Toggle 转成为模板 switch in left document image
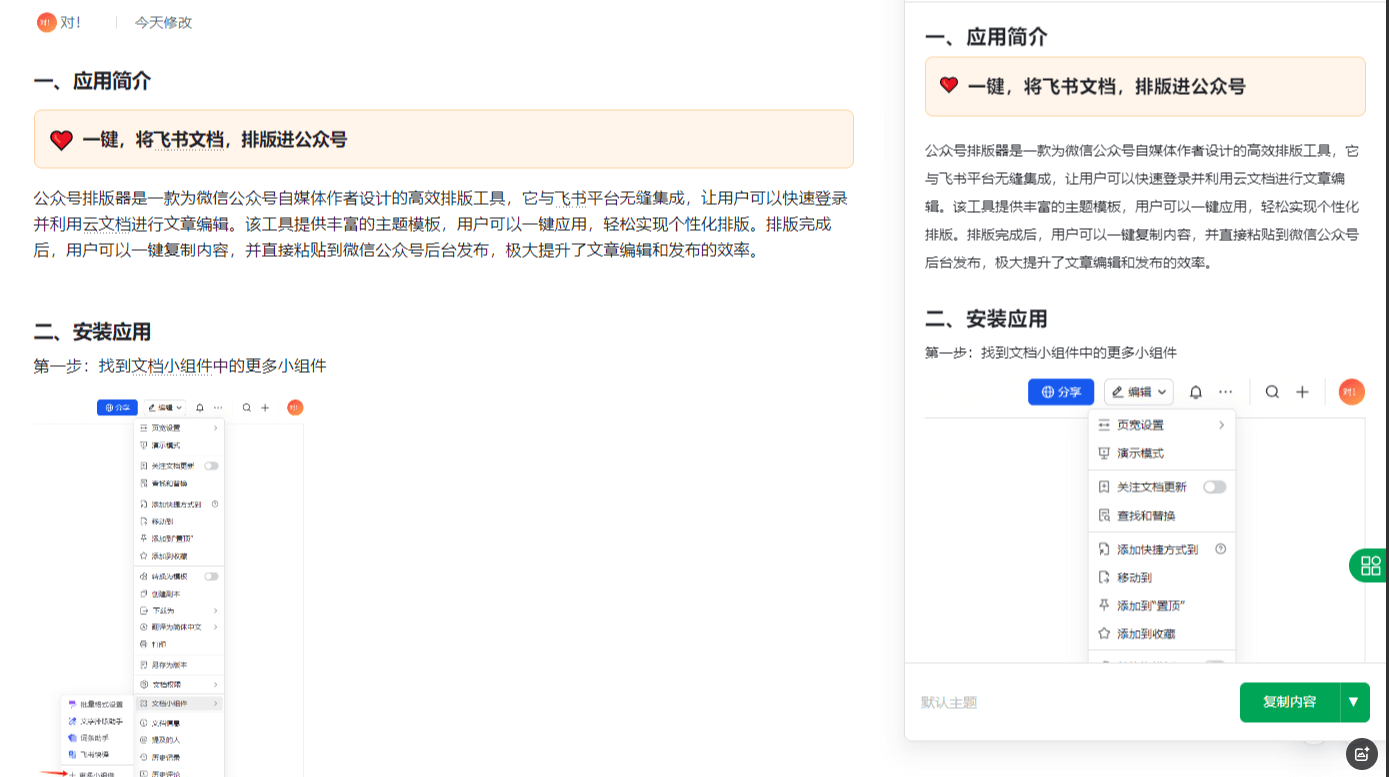This screenshot has width=1389, height=777. (x=211, y=577)
